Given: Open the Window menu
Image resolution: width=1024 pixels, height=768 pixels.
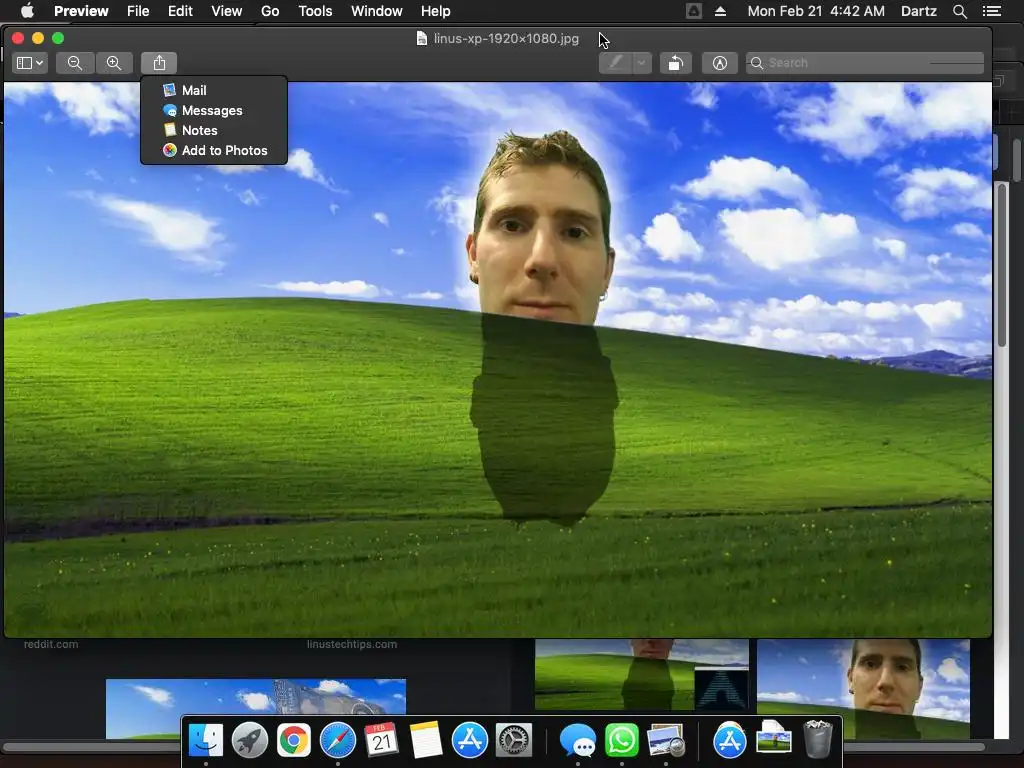Looking at the screenshot, I should (377, 11).
